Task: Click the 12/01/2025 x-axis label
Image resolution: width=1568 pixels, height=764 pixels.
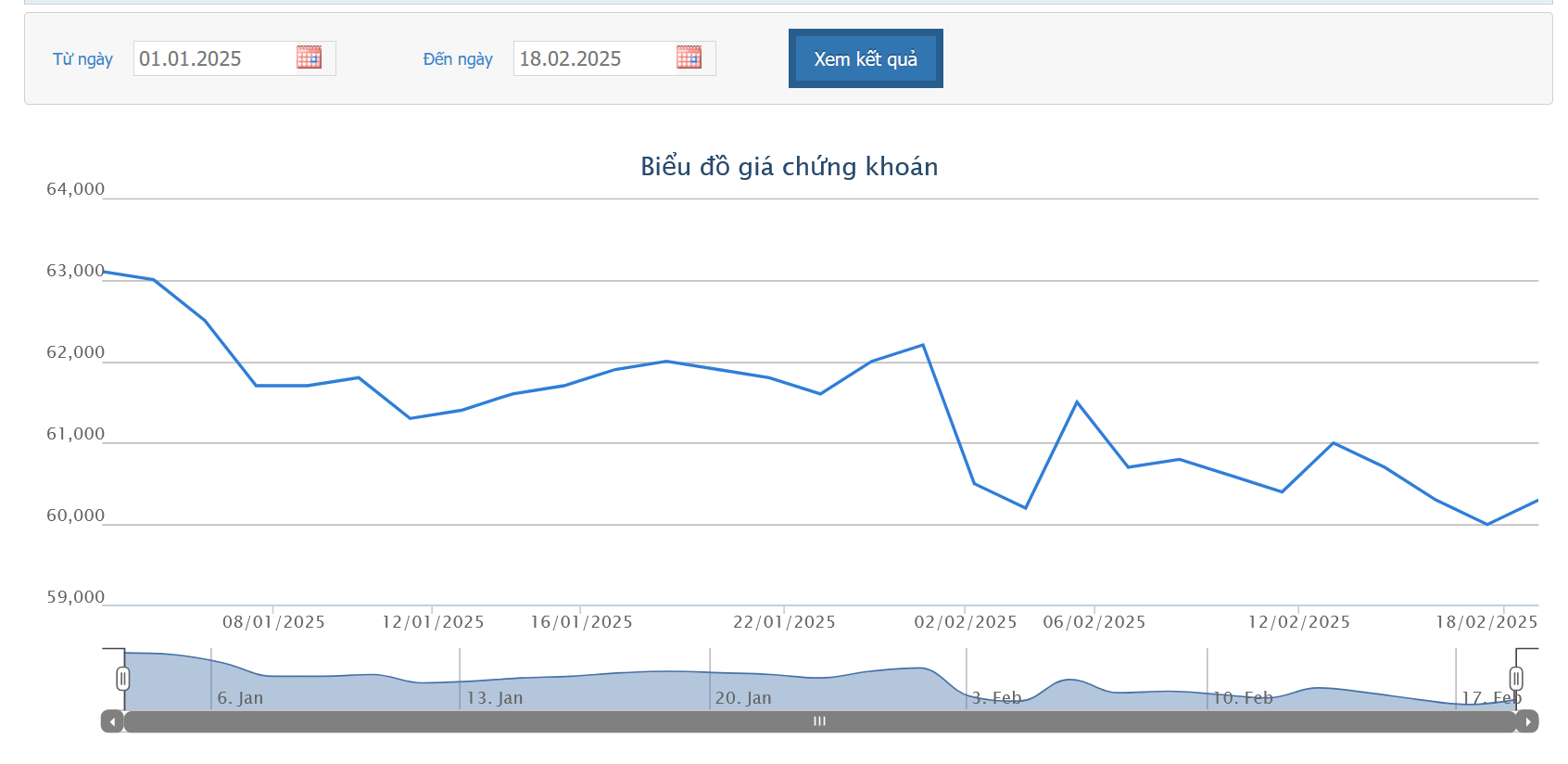Action: tap(433, 622)
